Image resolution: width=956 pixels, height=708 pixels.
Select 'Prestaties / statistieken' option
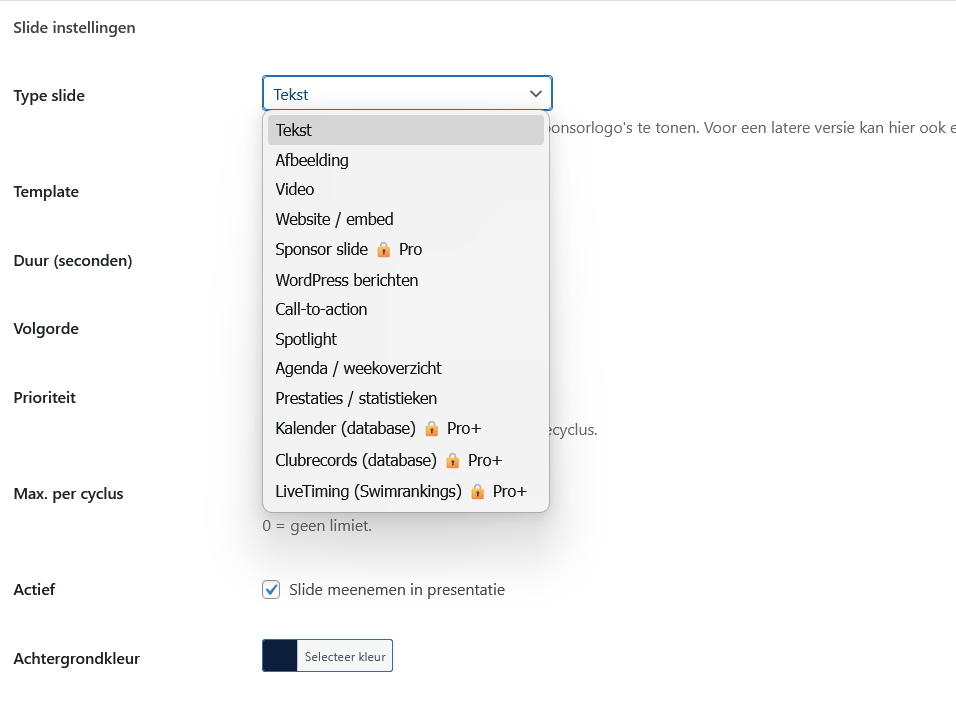coord(356,398)
